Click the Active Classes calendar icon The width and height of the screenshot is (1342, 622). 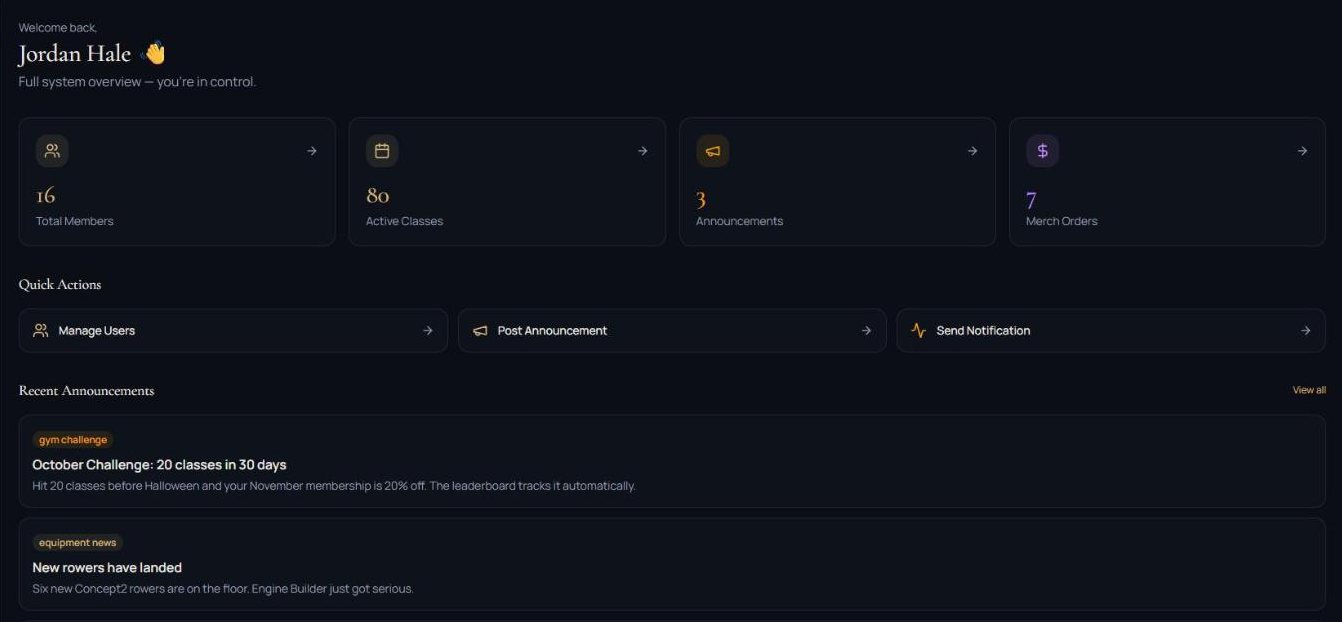382,151
